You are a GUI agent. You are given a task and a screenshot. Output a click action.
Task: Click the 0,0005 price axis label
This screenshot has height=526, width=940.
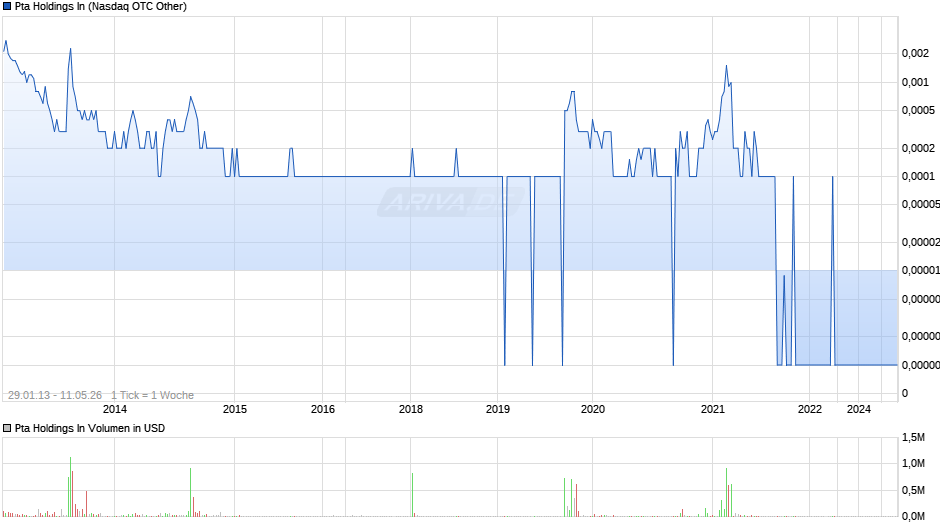(x=918, y=110)
